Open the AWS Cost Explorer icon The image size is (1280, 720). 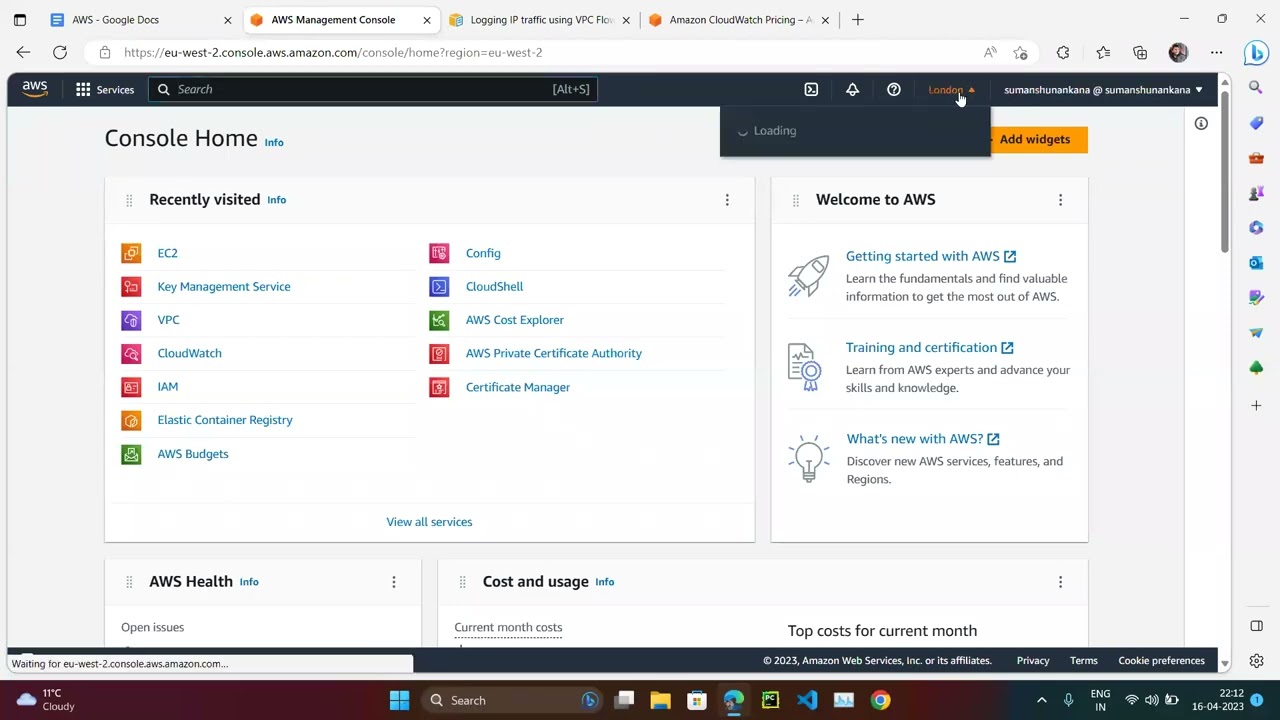439,320
